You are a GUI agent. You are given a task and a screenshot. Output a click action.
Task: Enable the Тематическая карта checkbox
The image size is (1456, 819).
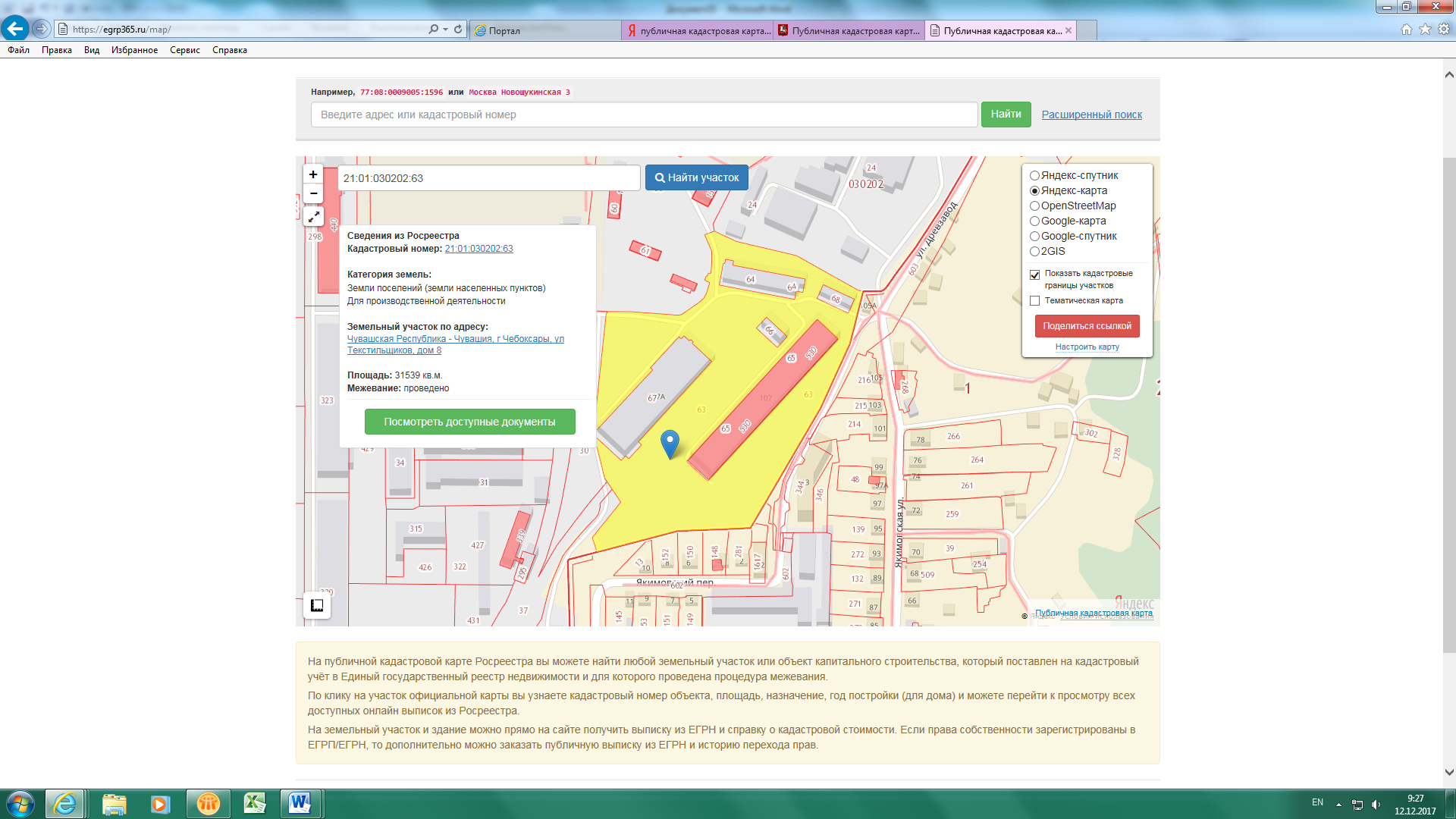point(1034,301)
